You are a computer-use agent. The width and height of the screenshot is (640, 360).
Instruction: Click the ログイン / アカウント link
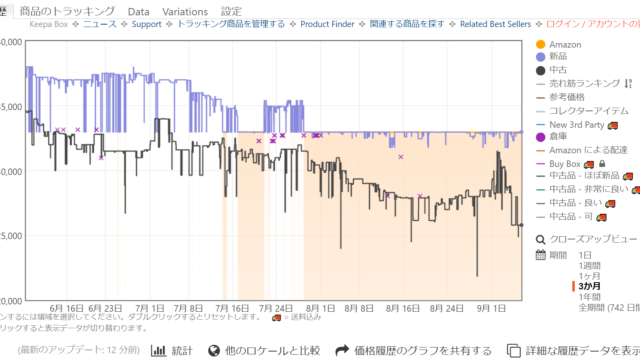593,24
